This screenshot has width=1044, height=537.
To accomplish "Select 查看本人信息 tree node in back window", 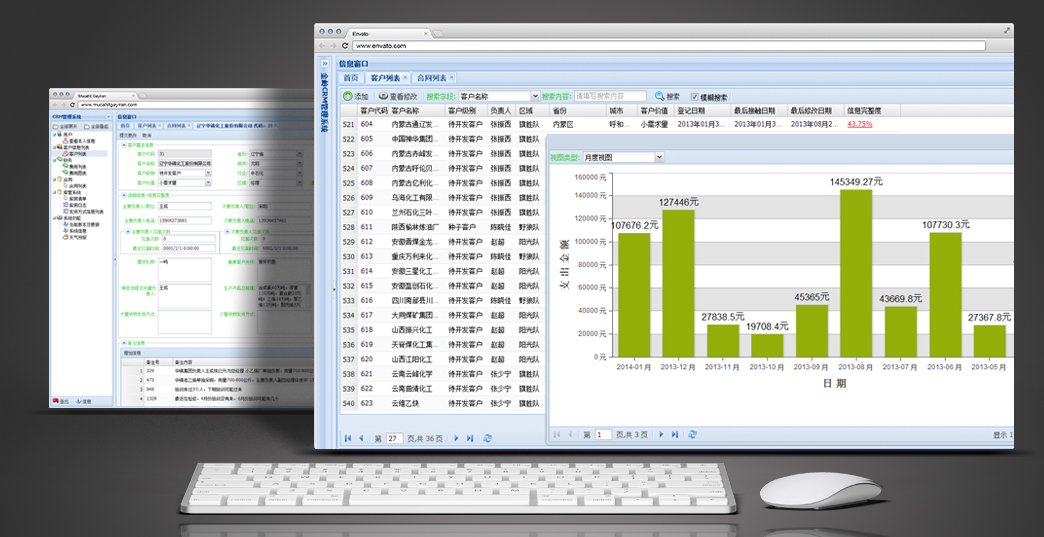I will [x=79, y=141].
